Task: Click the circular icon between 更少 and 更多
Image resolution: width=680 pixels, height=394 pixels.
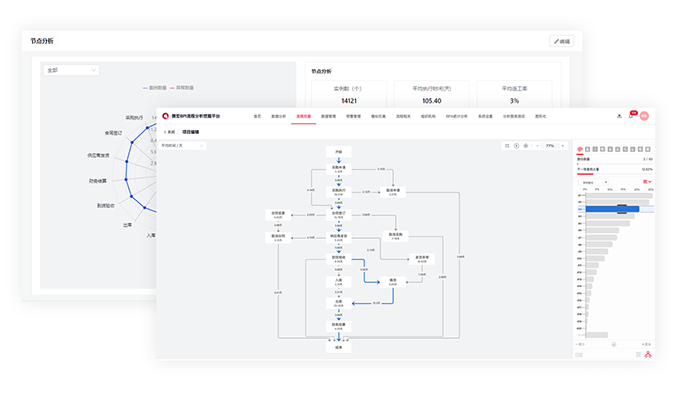Action: point(614,344)
